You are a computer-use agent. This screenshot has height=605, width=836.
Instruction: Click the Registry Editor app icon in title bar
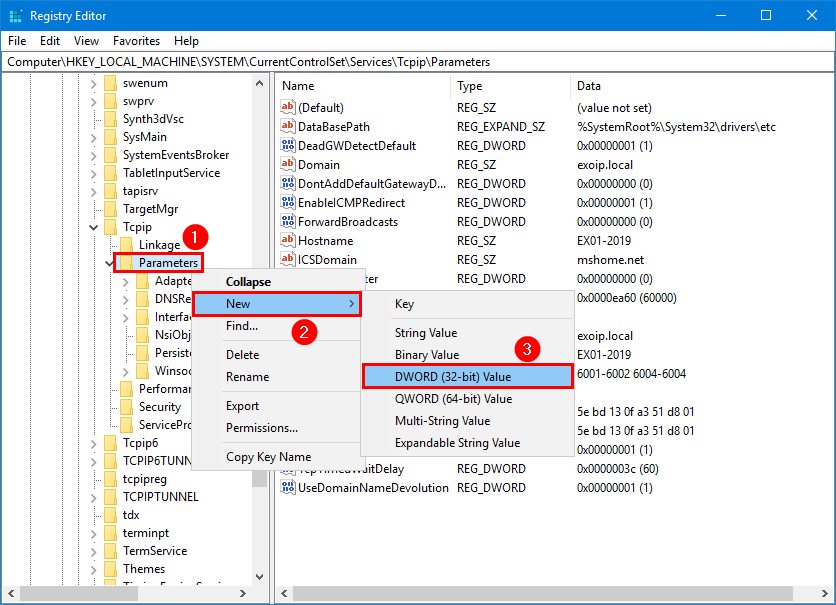pyautogui.click(x=14, y=16)
